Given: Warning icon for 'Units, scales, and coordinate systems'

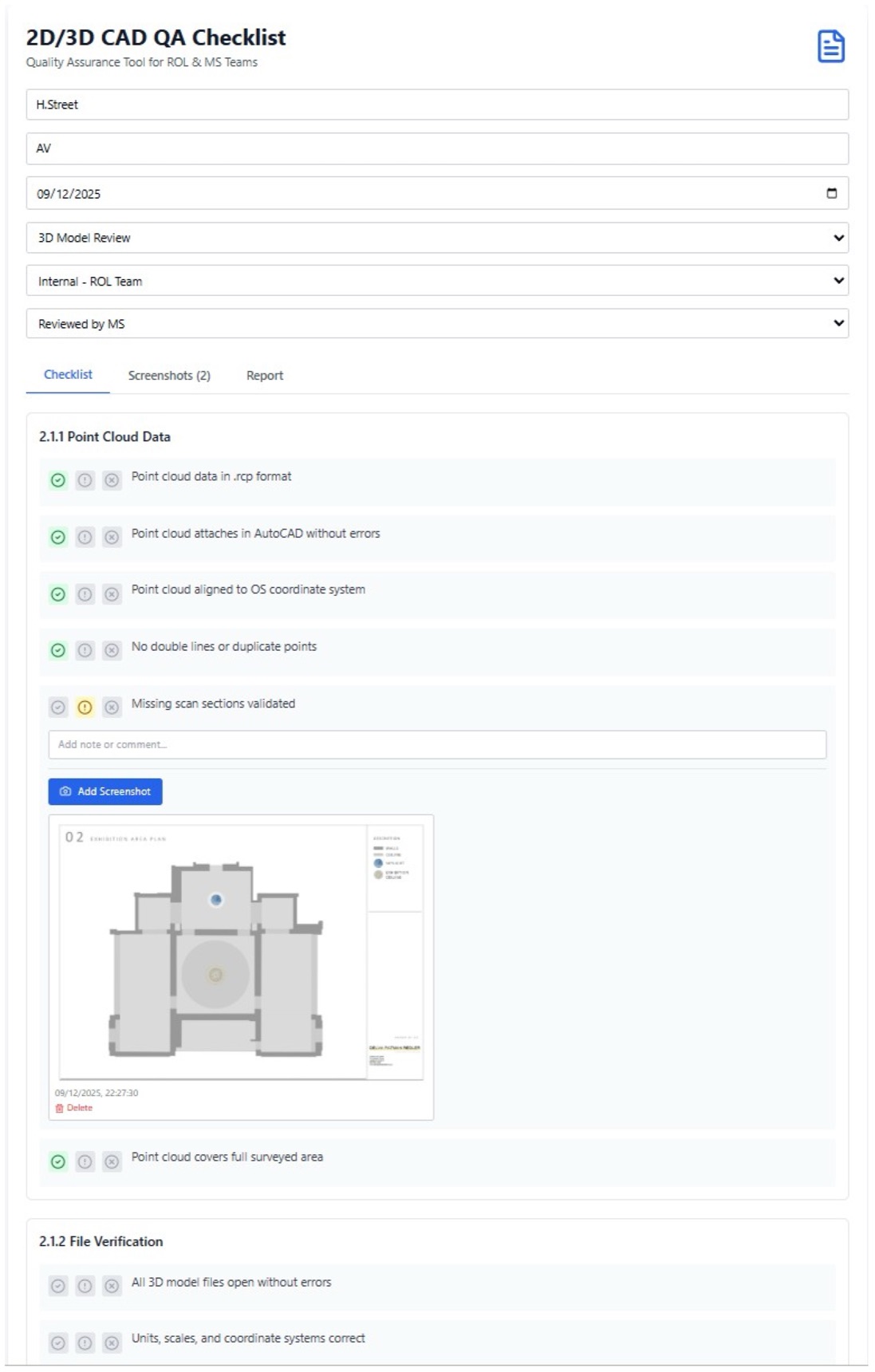Looking at the screenshot, I should (85, 1342).
